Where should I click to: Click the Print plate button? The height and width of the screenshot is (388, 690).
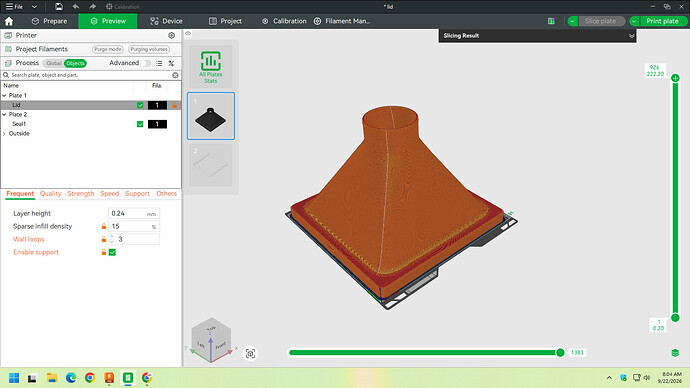663,21
